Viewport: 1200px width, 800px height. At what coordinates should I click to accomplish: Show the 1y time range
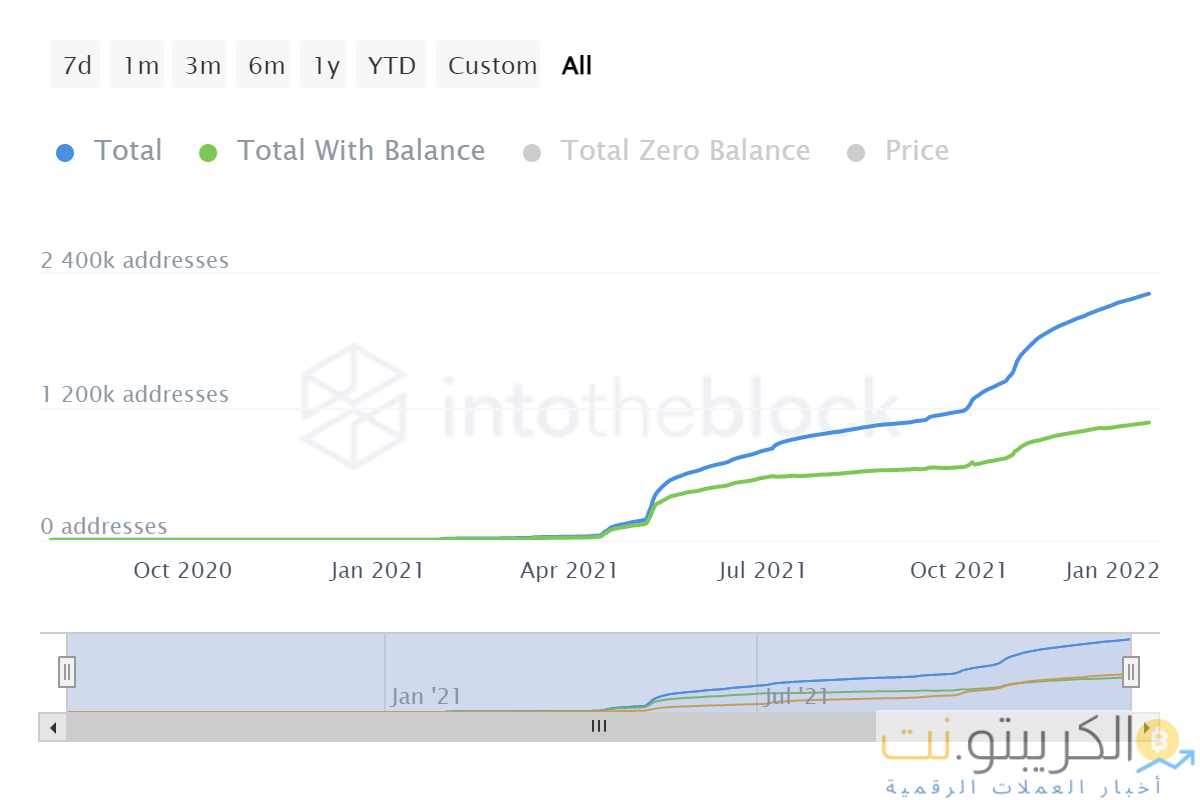(x=324, y=65)
